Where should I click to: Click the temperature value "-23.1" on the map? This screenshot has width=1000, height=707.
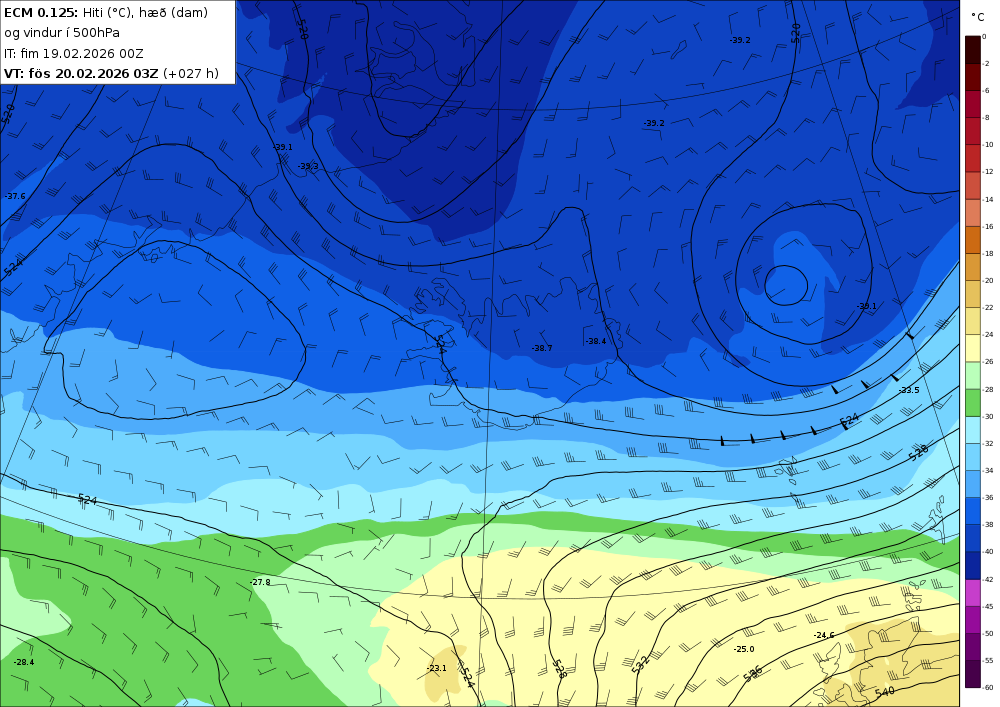(x=437, y=668)
